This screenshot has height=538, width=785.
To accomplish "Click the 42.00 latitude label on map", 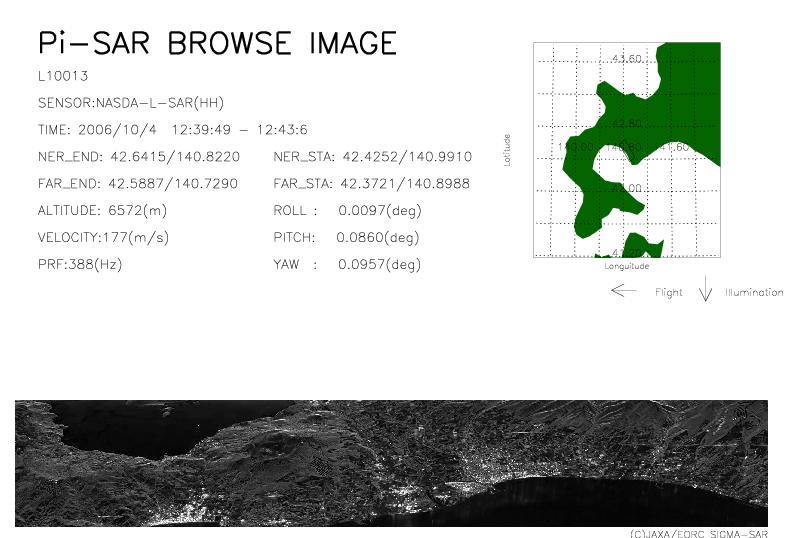I will (x=627, y=189).
